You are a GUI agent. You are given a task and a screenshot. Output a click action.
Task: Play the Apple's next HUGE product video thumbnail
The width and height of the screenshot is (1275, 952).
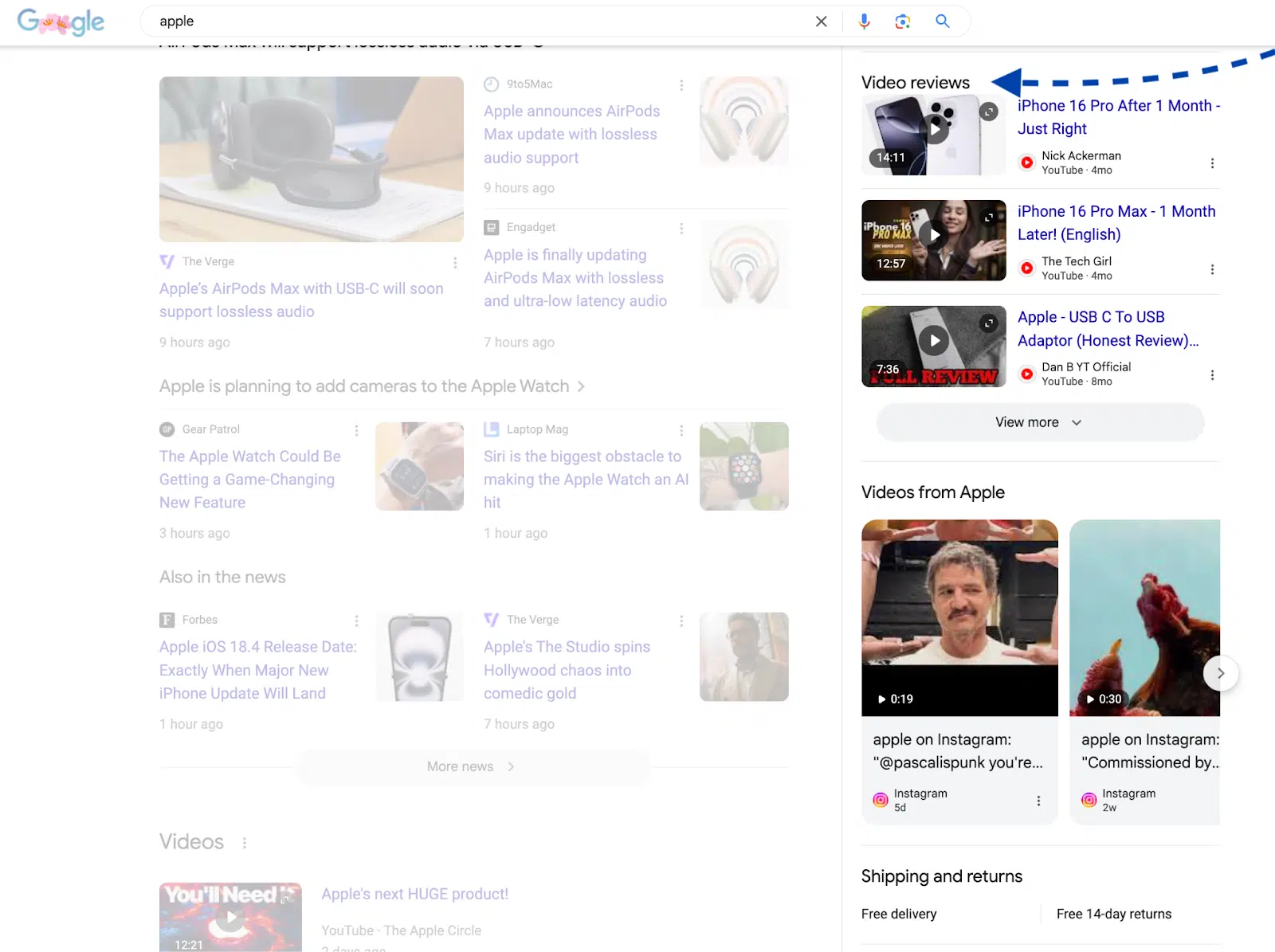230,917
